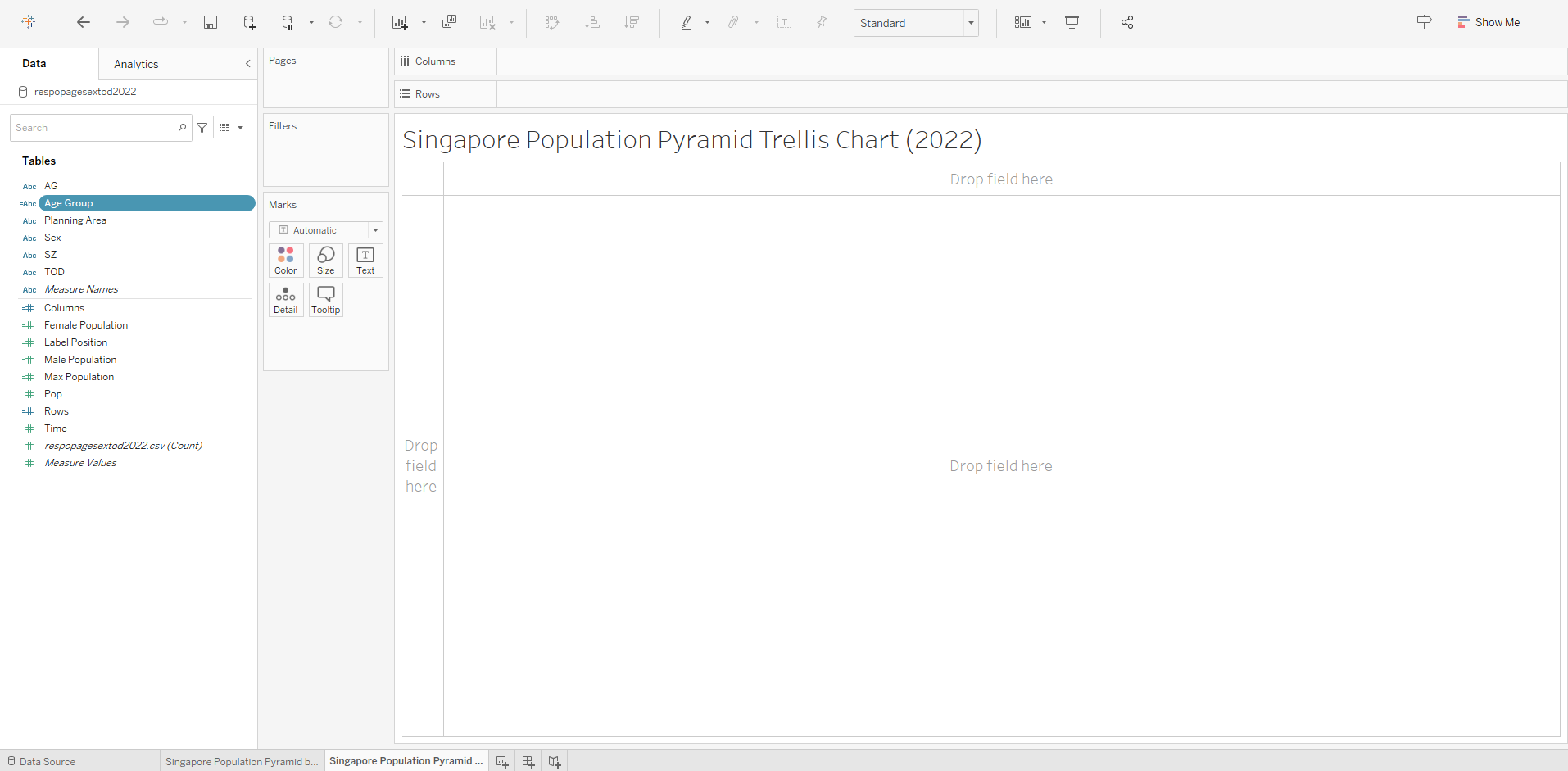Image resolution: width=1568 pixels, height=771 pixels.
Task: Click the Share workbook icon
Action: click(x=1127, y=22)
